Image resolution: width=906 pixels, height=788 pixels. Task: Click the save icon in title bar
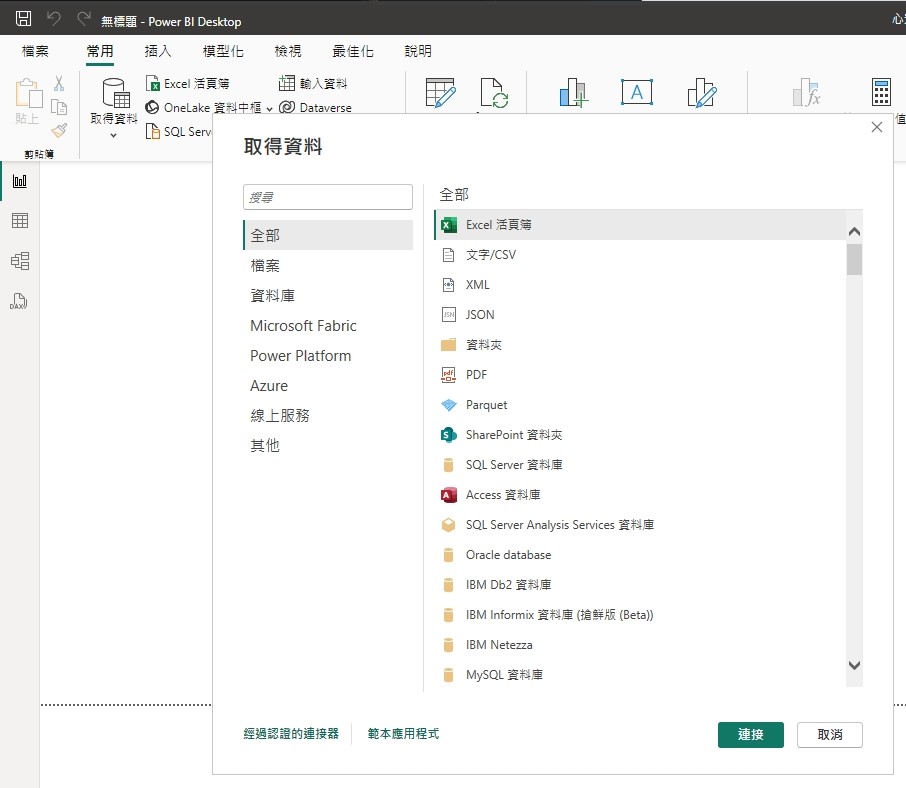click(x=24, y=18)
